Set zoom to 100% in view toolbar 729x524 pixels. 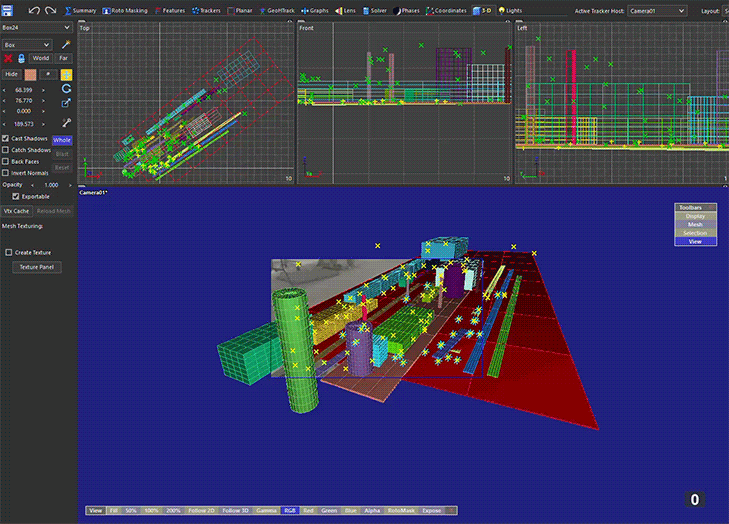click(x=151, y=511)
